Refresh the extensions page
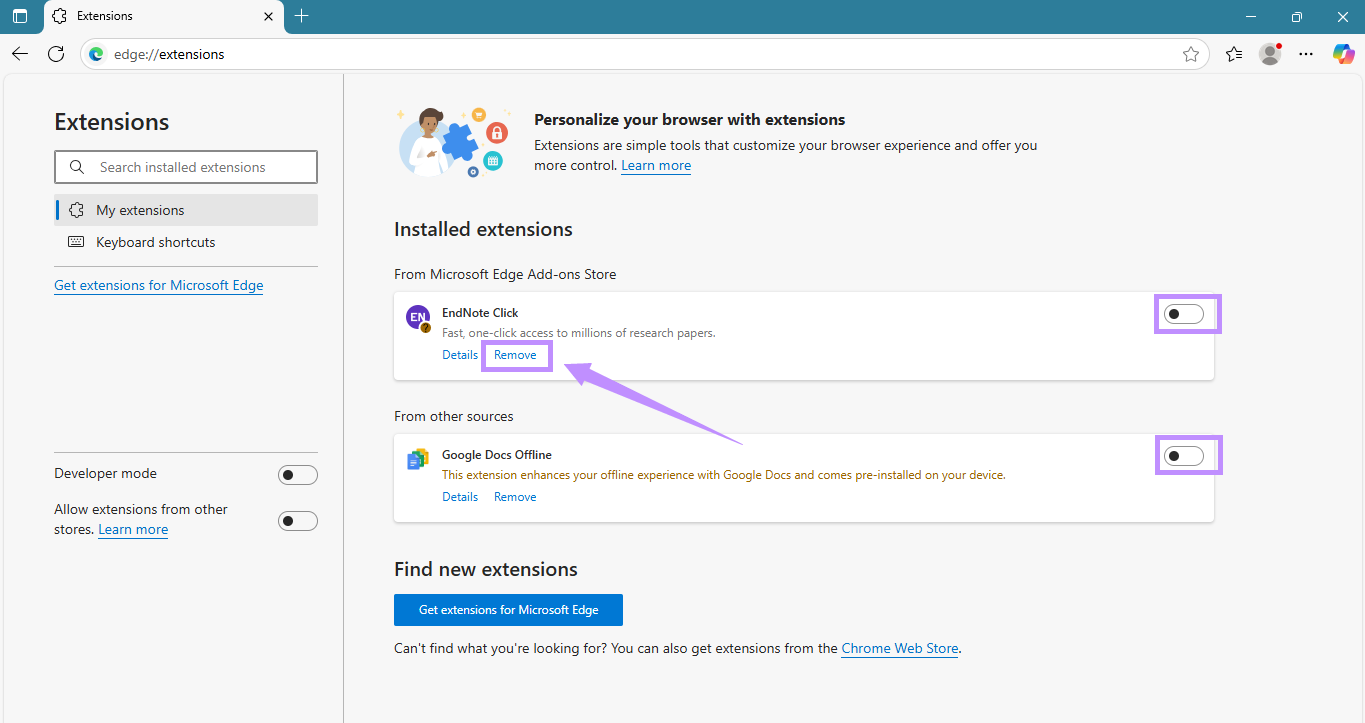The height and width of the screenshot is (723, 1365). click(x=56, y=54)
